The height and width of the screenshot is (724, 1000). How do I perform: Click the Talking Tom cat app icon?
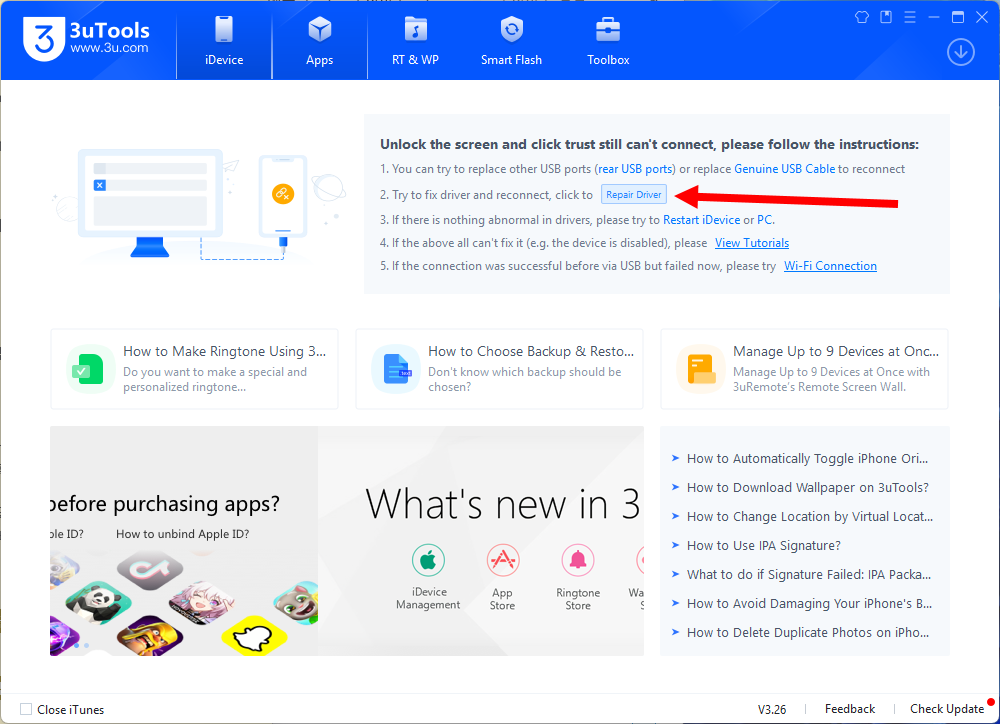297,602
